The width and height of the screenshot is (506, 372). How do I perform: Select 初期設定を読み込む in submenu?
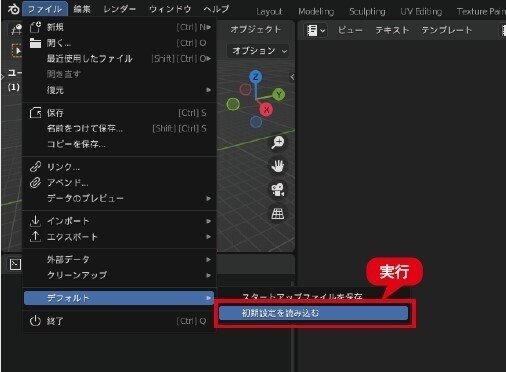(314, 313)
